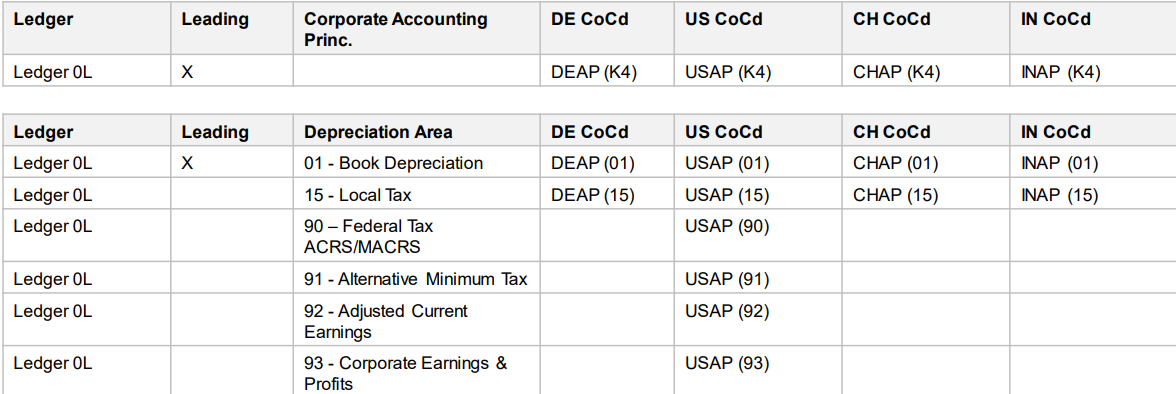
Task: Click 92 - Adjusted Current Earnings cell
Action: (x=416, y=321)
